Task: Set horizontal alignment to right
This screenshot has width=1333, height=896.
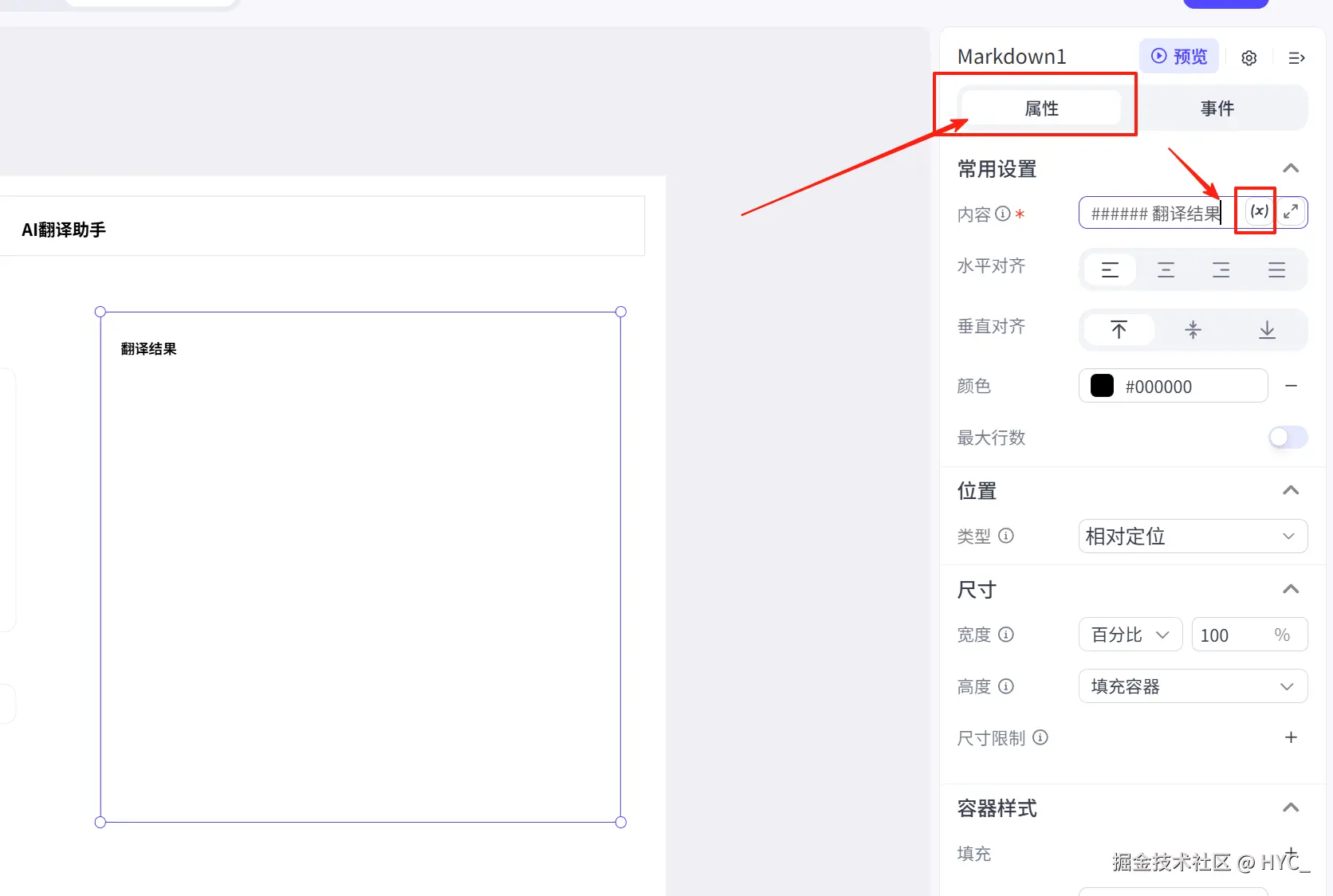Action: pos(1221,269)
